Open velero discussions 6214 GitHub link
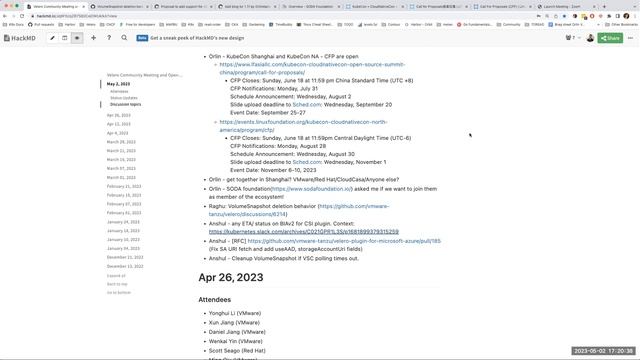The width and height of the screenshot is (640, 360). 299,210
